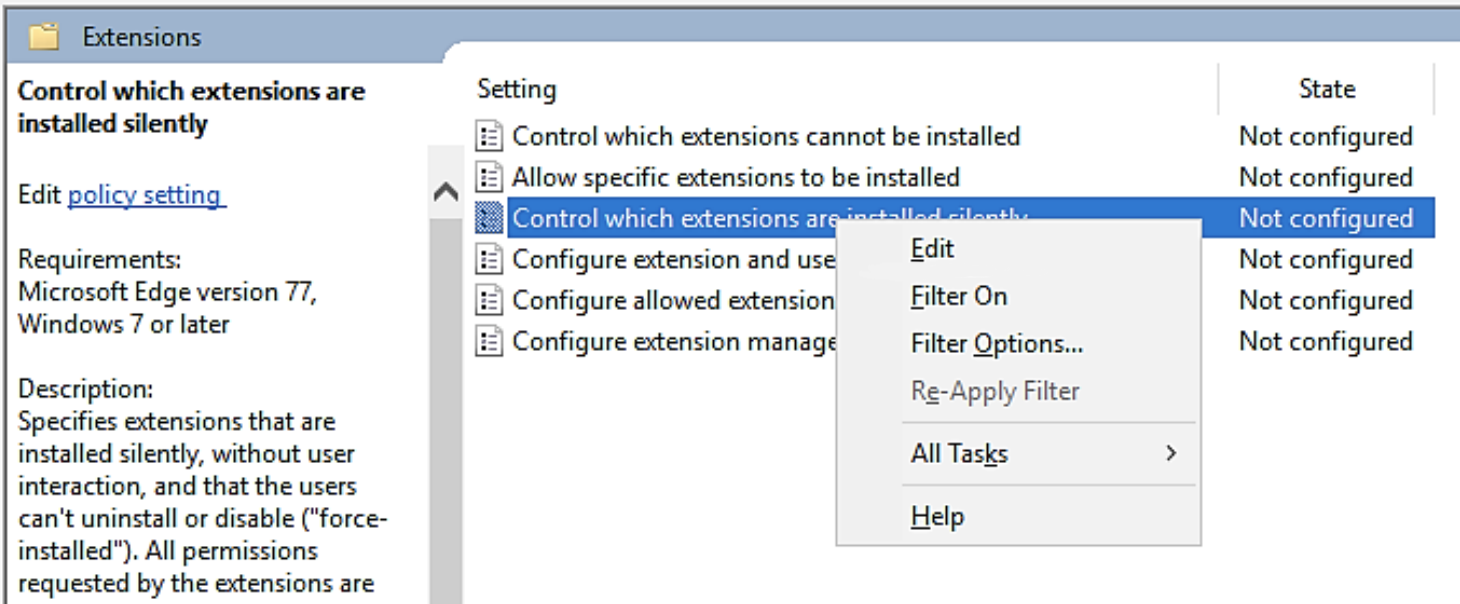Click policy icon beside 'Control which extensions cannot be installed'
1460x604 pixels.
pos(489,136)
